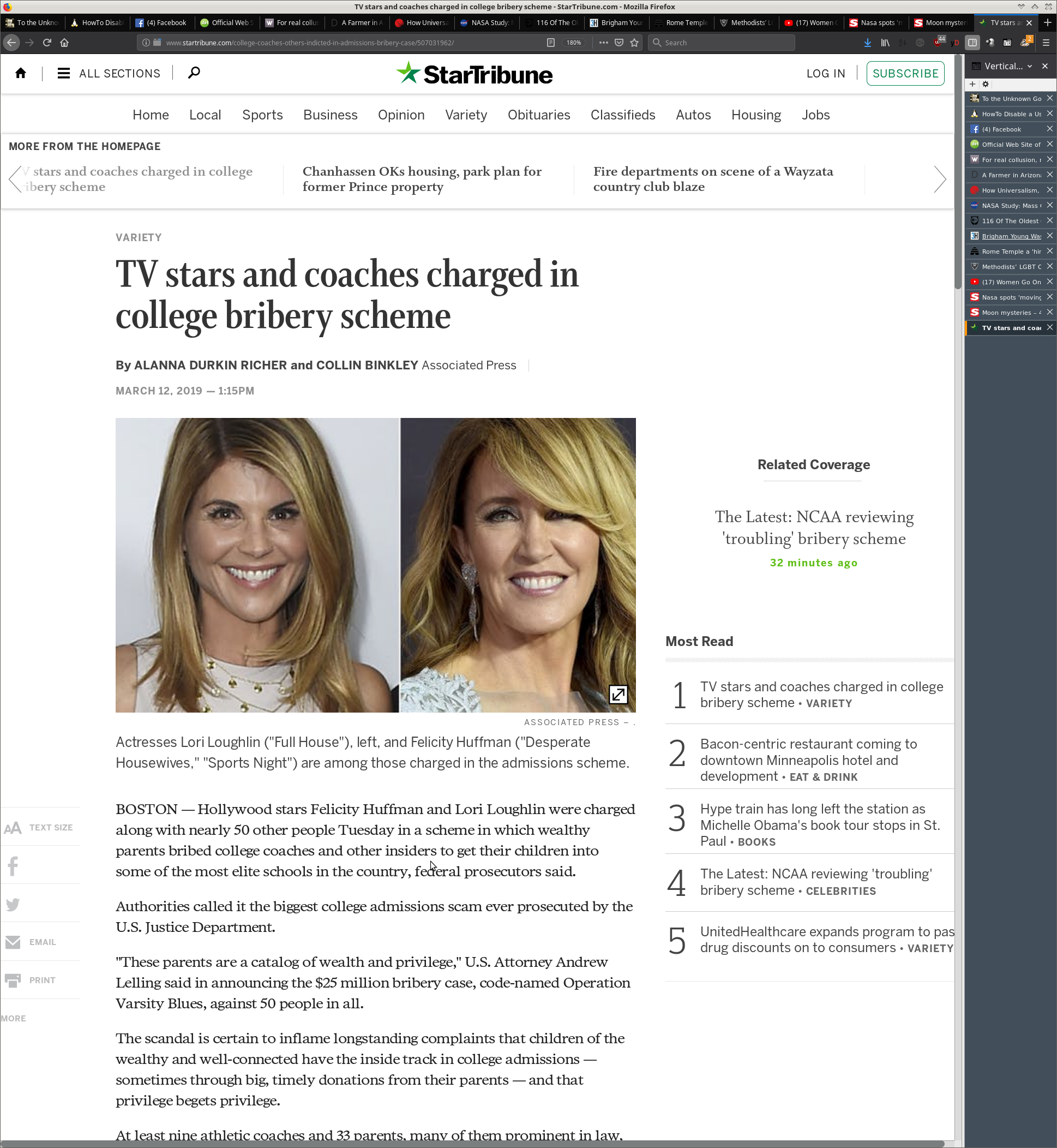Viewport: 1057px width, 1148px height.
Task: Open the Downloads panel arrow
Action: (868, 43)
